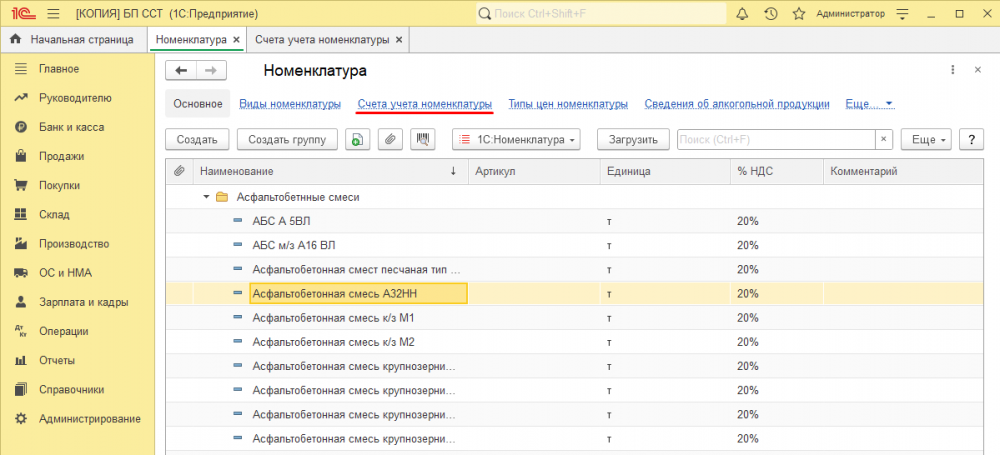Open Зарплата и кадры section
The width and height of the screenshot is (1000, 455).
[x=84, y=302]
